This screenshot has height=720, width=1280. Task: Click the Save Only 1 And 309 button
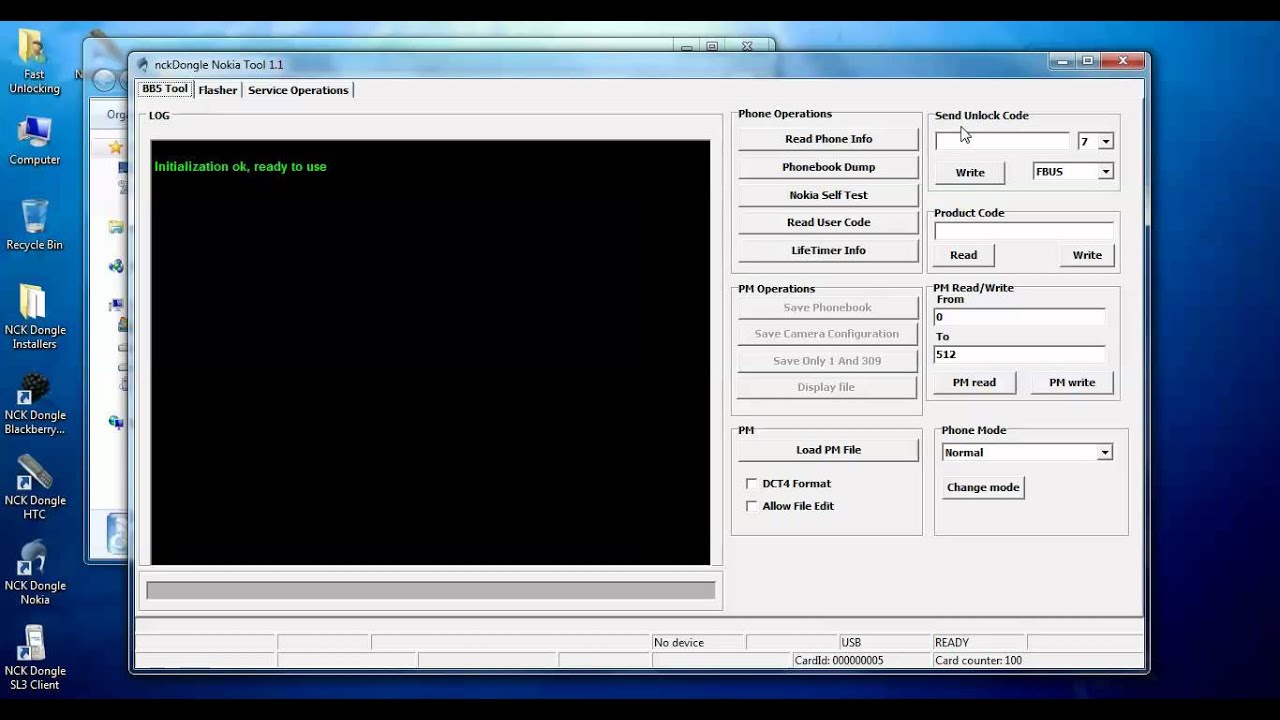click(x=827, y=361)
